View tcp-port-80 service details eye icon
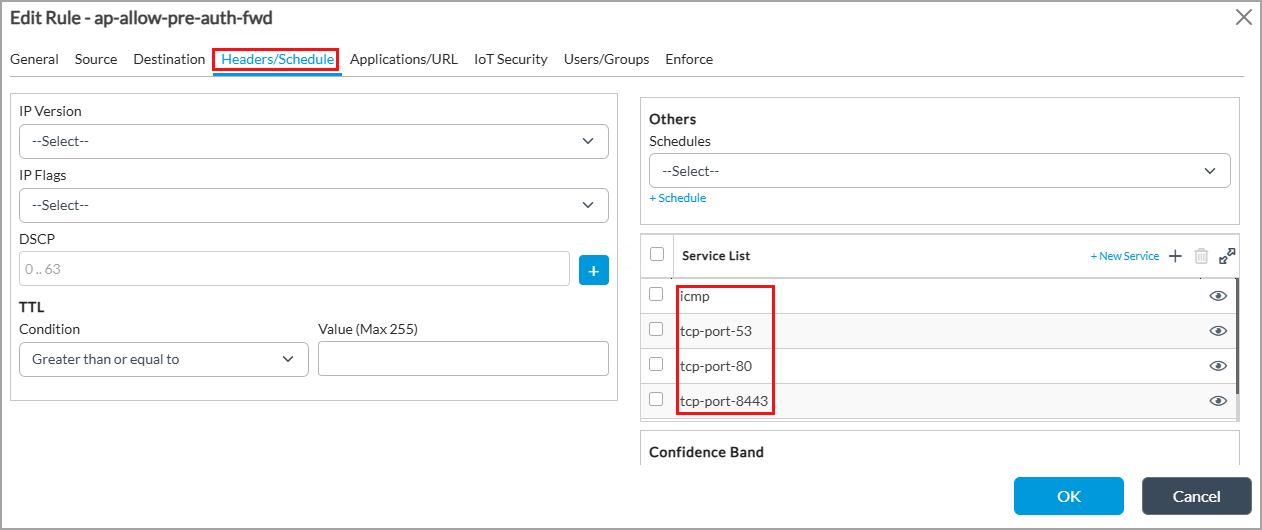This screenshot has height=530, width=1262. point(1218,366)
